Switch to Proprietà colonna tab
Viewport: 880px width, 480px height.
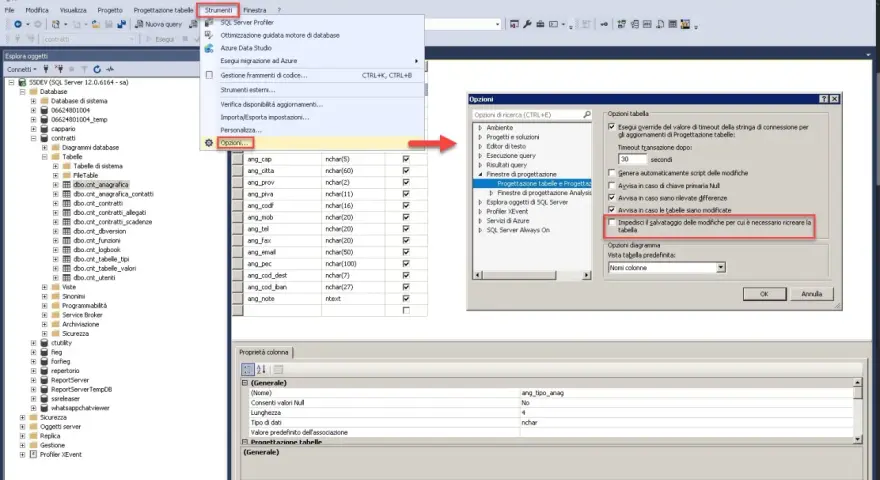[x=264, y=353]
